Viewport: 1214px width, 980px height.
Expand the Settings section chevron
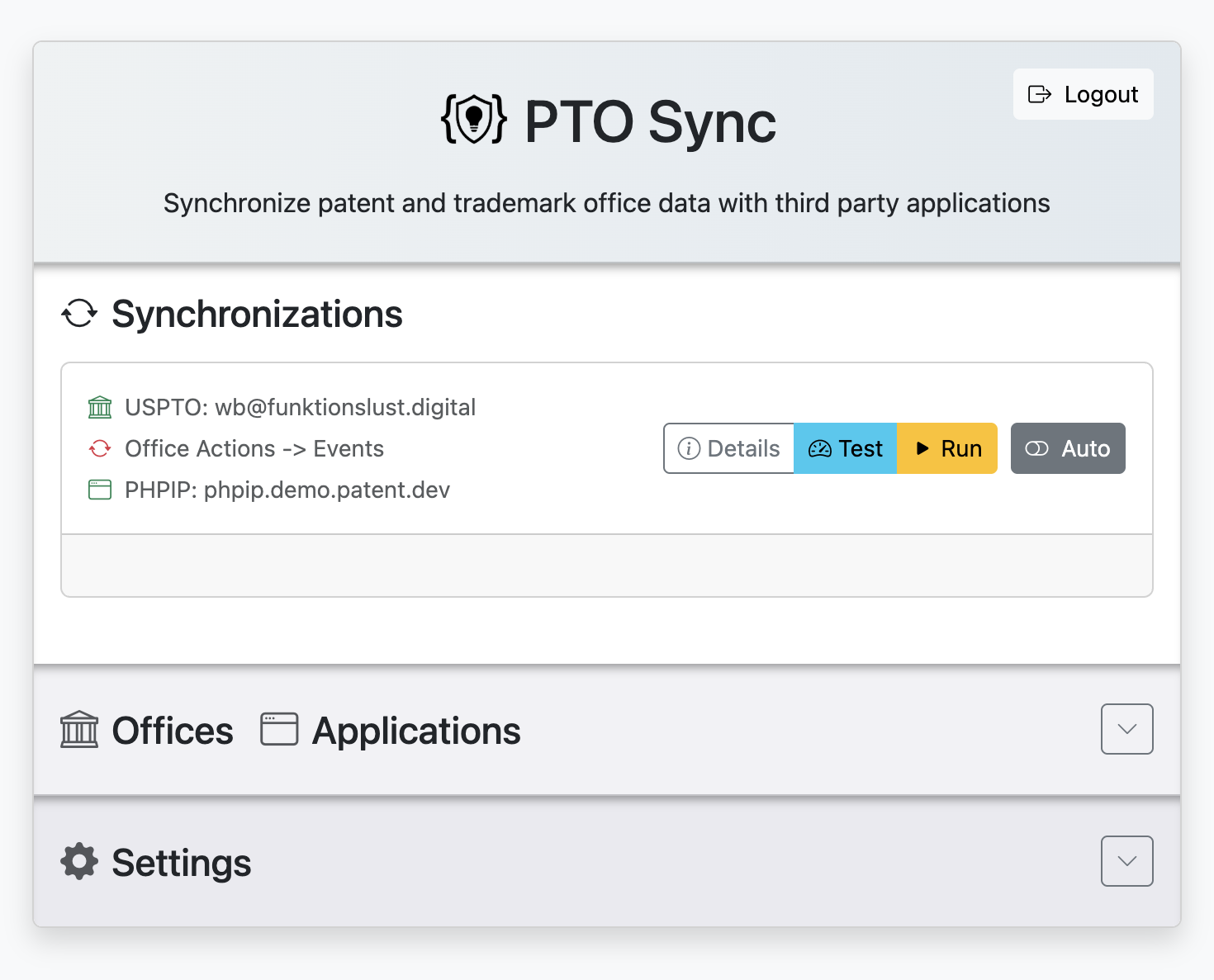1126,861
